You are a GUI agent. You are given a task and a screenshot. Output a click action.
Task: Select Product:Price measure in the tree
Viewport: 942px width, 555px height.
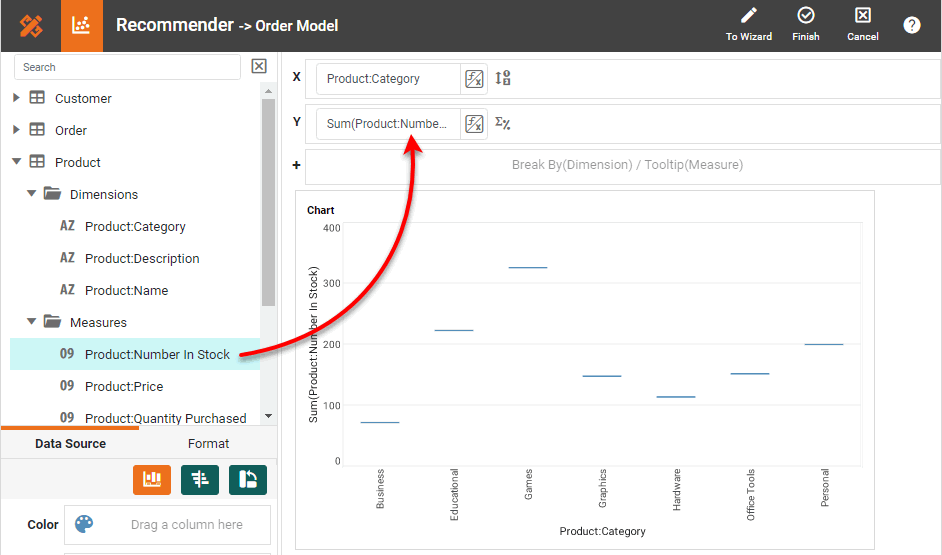137,386
